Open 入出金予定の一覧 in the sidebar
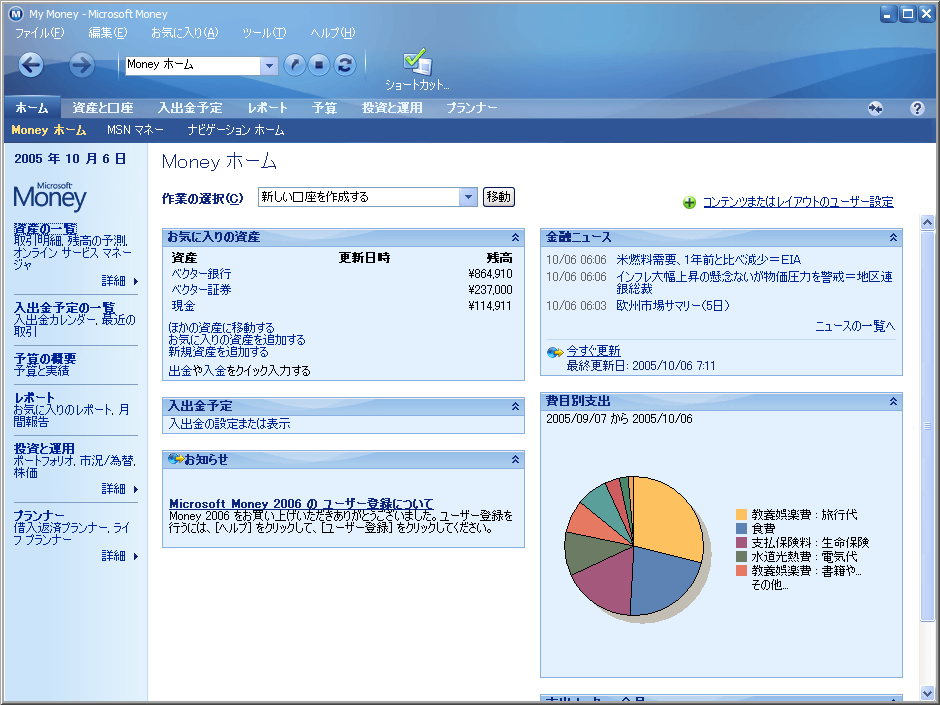The width and height of the screenshot is (940, 705). pos(64,308)
